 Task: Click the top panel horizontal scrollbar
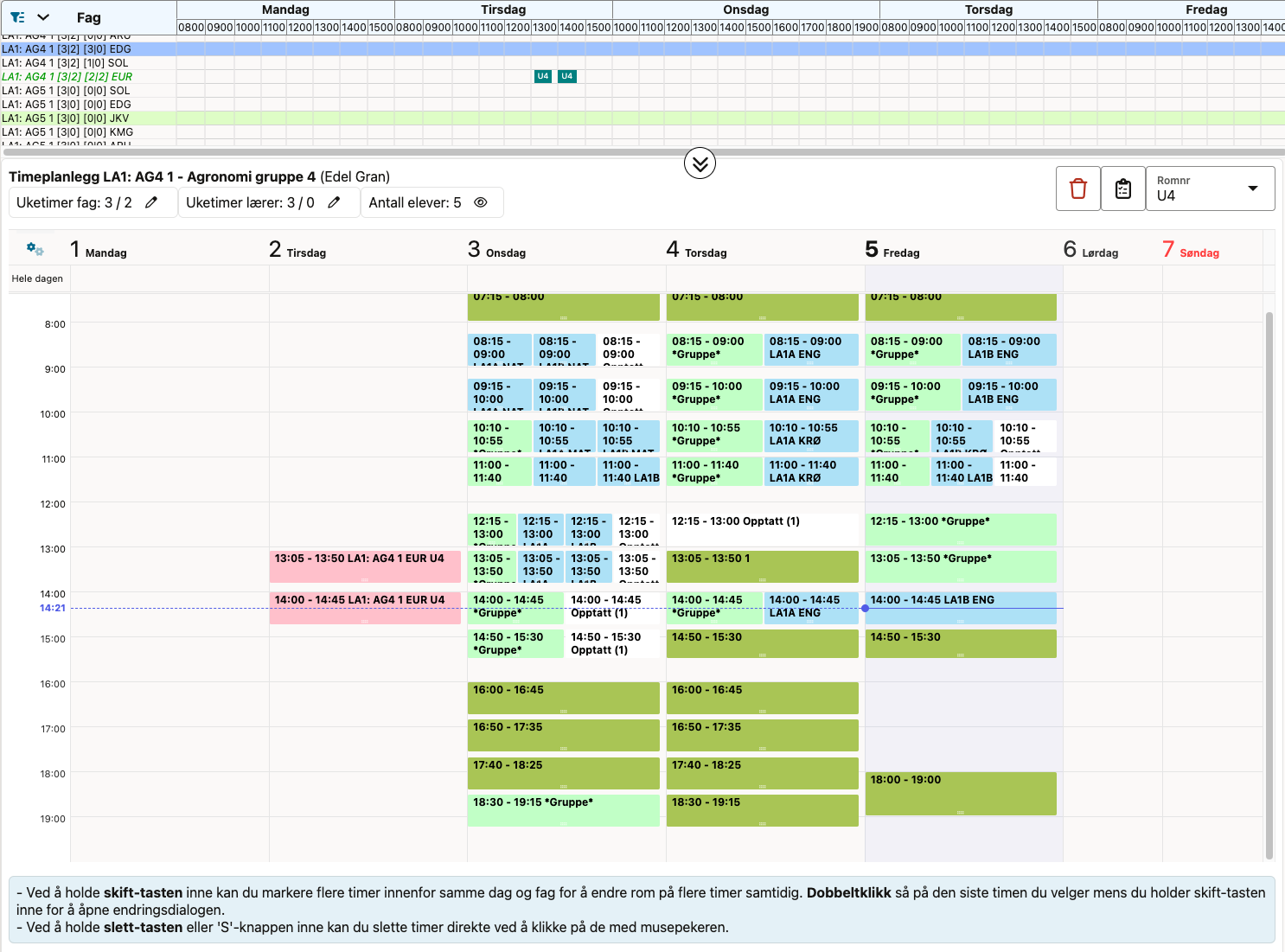click(642, 152)
